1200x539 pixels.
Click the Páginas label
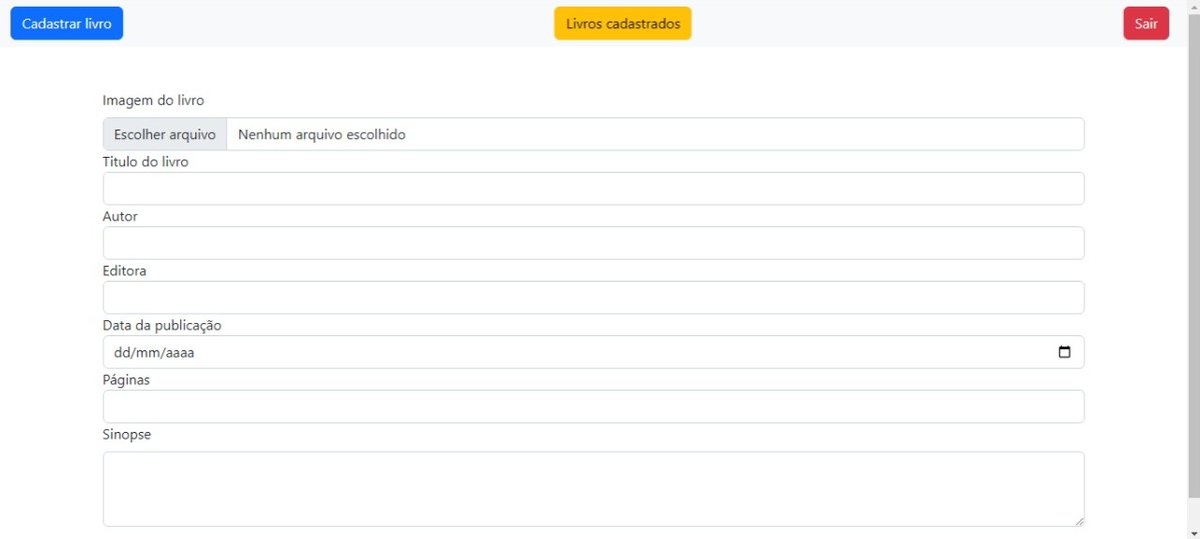pyautogui.click(x=126, y=380)
